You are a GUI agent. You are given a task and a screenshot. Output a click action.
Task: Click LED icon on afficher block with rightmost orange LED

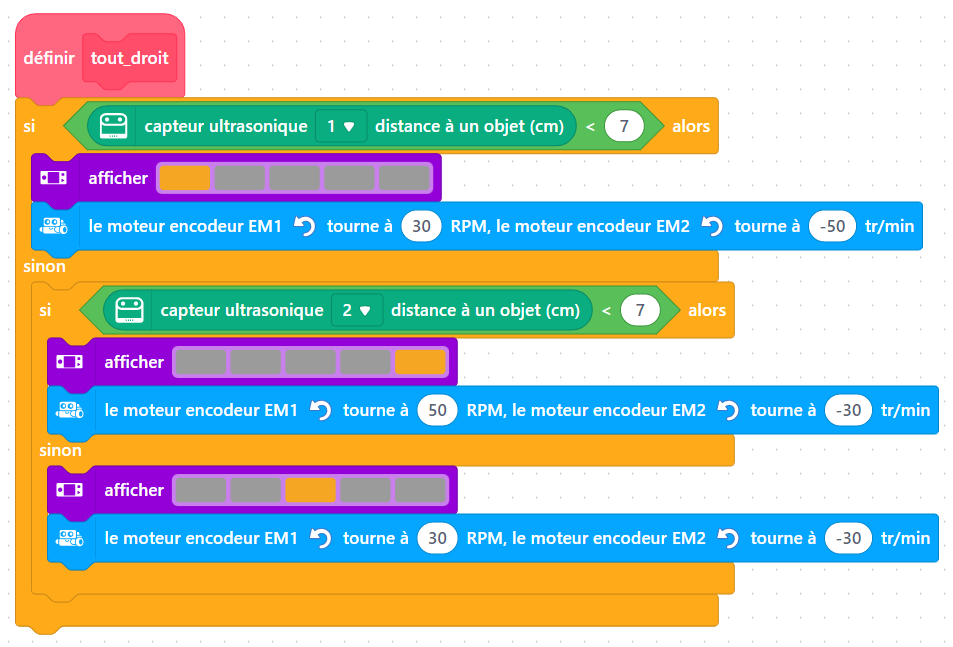[69, 362]
